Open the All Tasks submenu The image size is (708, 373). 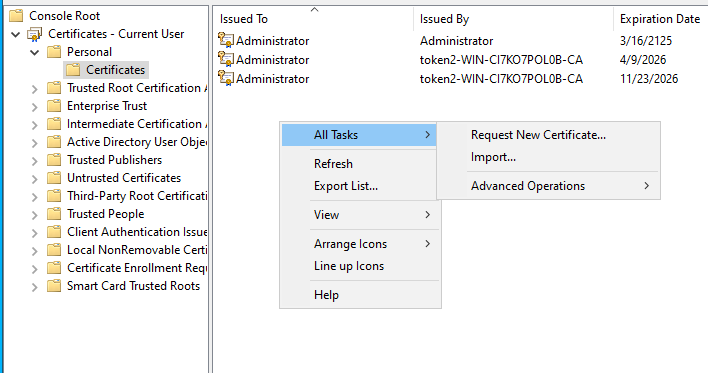pyautogui.click(x=359, y=135)
